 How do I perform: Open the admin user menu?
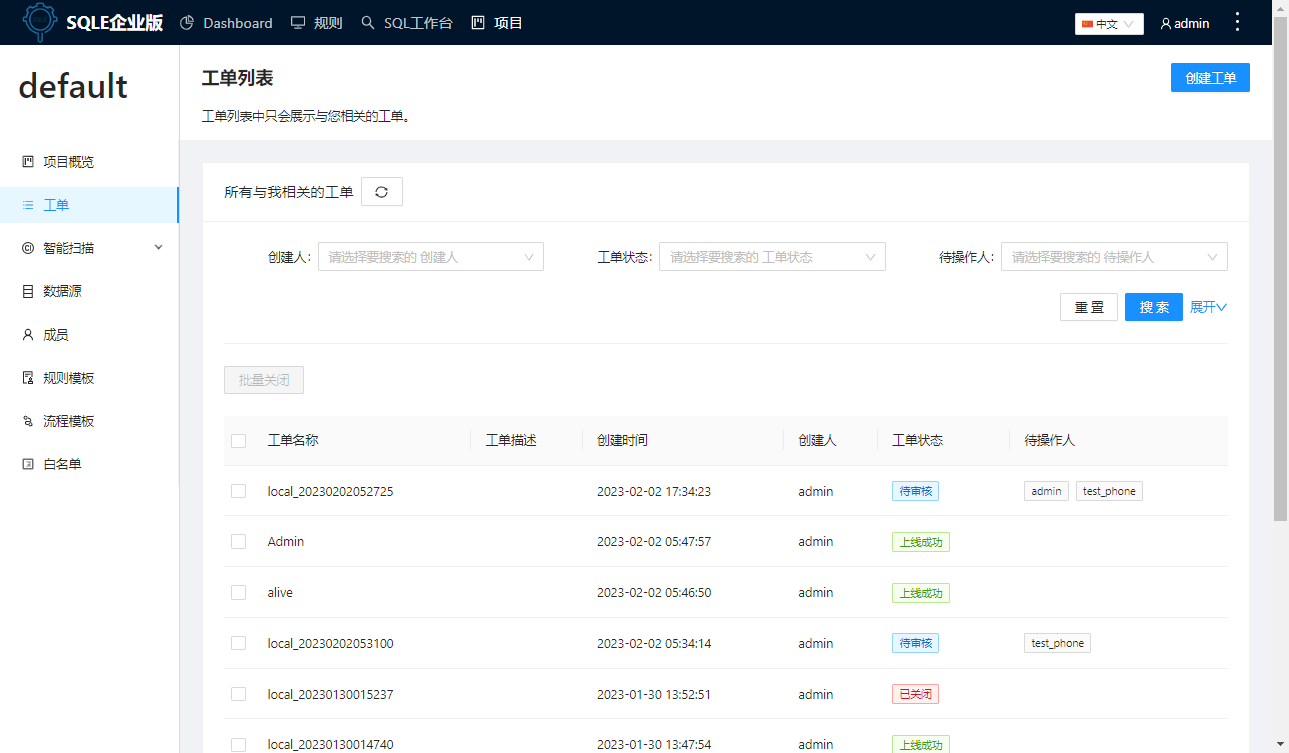[x=1185, y=24]
